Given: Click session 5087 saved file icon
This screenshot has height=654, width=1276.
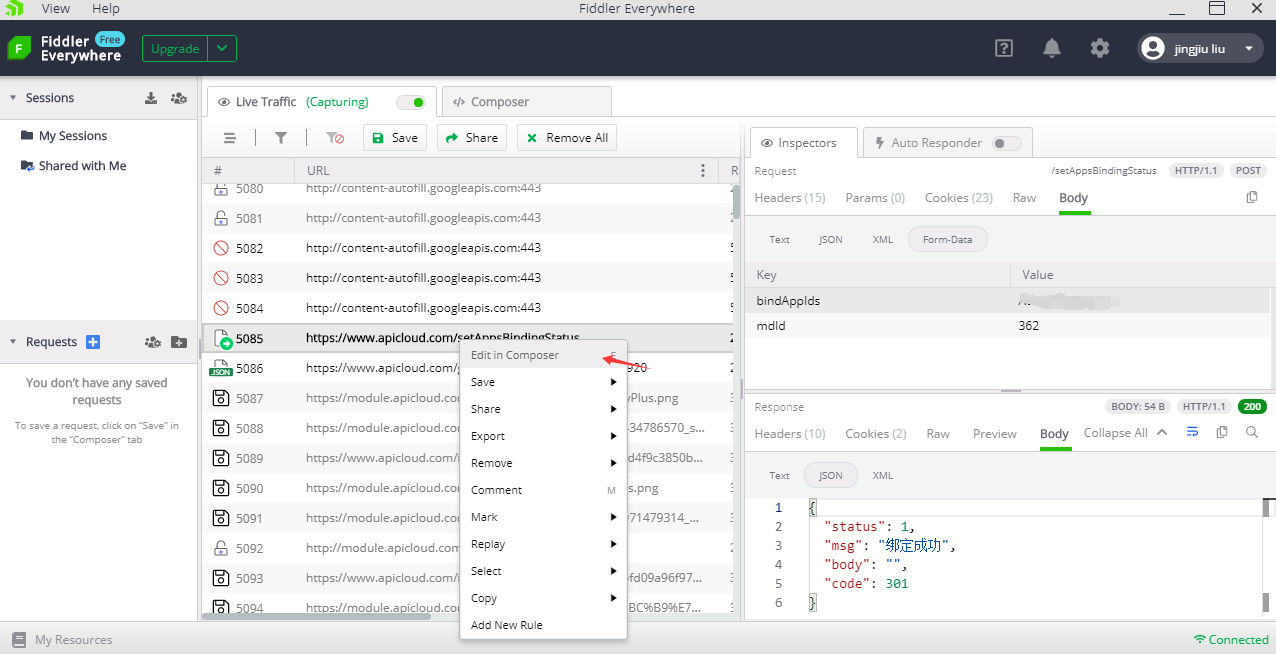Looking at the screenshot, I should (x=221, y=398).
